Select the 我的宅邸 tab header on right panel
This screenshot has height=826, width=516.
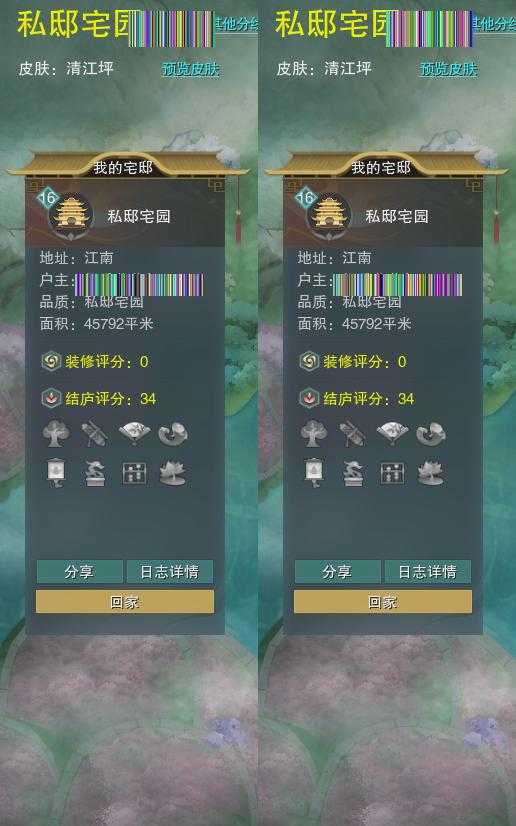[381, 168]
